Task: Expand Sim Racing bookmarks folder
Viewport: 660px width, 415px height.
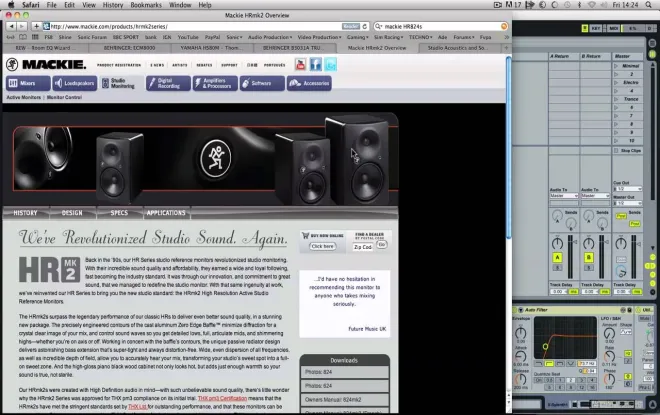Action: click(388, 37)
